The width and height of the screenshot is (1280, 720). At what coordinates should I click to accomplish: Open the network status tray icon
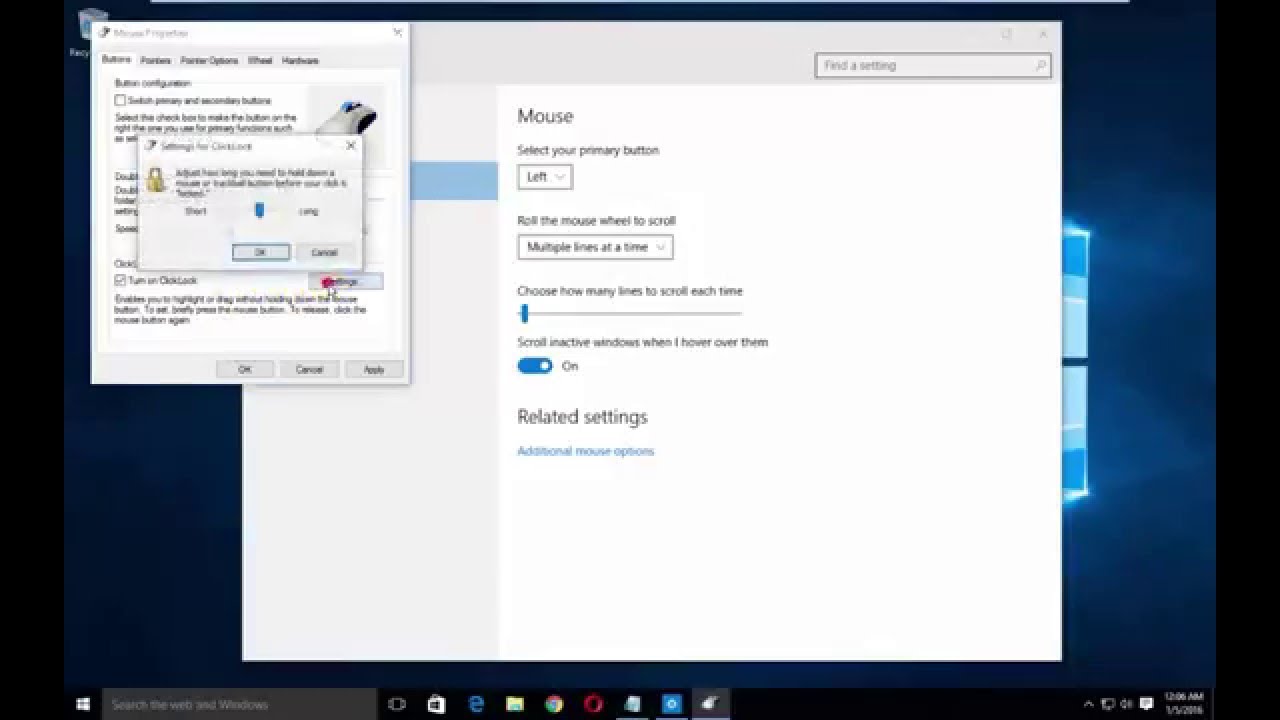1108,704
